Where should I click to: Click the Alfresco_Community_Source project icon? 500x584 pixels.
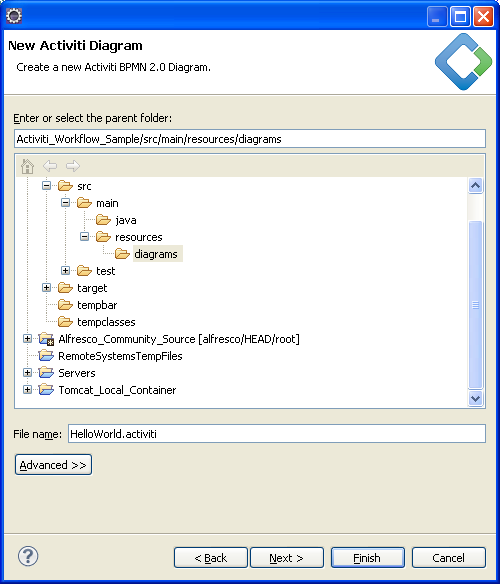[x=46, y=339]
